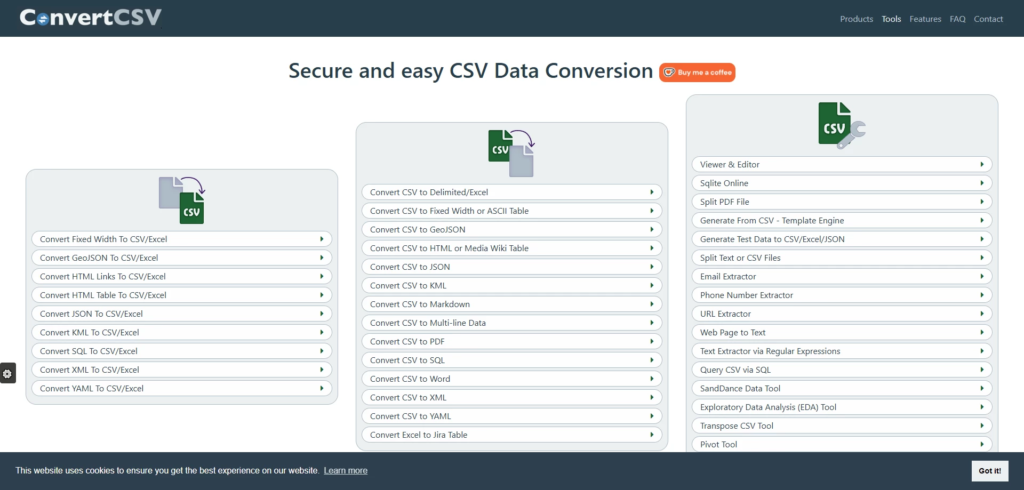
Task: Expand the arrow on Convert JSON To CSV/Excel
Action: click(x=322, y=314)
